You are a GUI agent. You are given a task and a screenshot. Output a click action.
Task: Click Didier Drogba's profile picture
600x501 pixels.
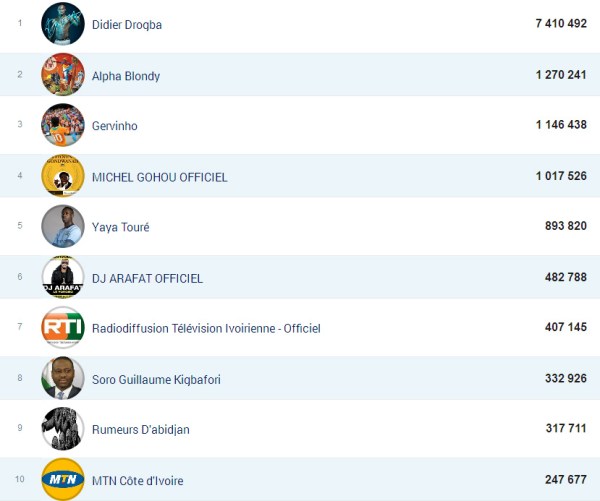62,24
